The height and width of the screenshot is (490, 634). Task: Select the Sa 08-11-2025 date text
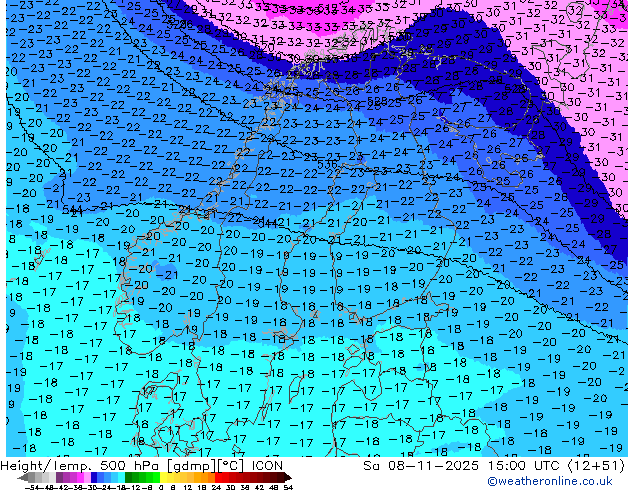pos(421,466)
